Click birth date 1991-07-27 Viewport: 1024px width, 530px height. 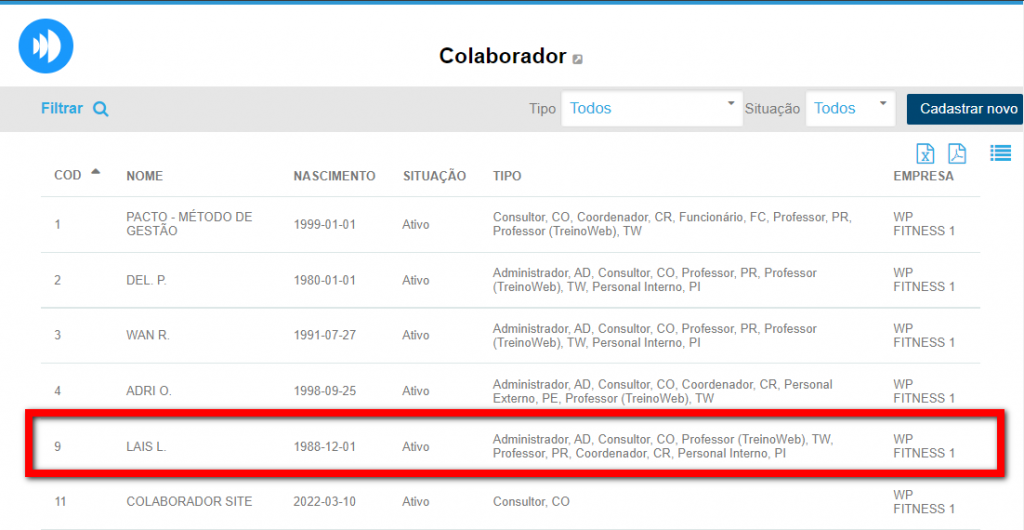325,335
